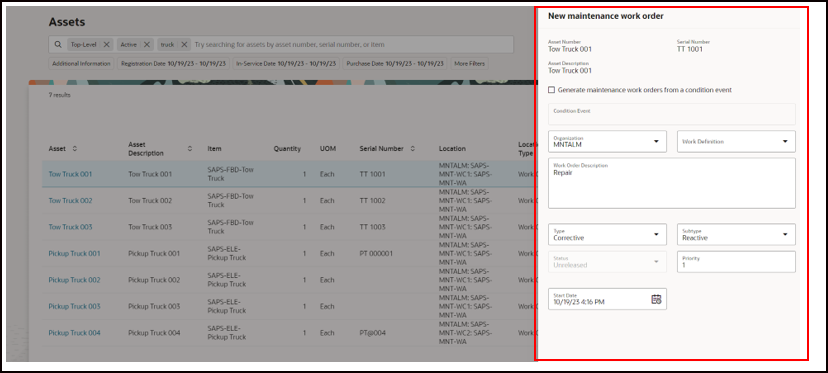Click the Priority input field
Image resolution: width=828 pixels, height=373 pixels.
(x=736, y=262)
